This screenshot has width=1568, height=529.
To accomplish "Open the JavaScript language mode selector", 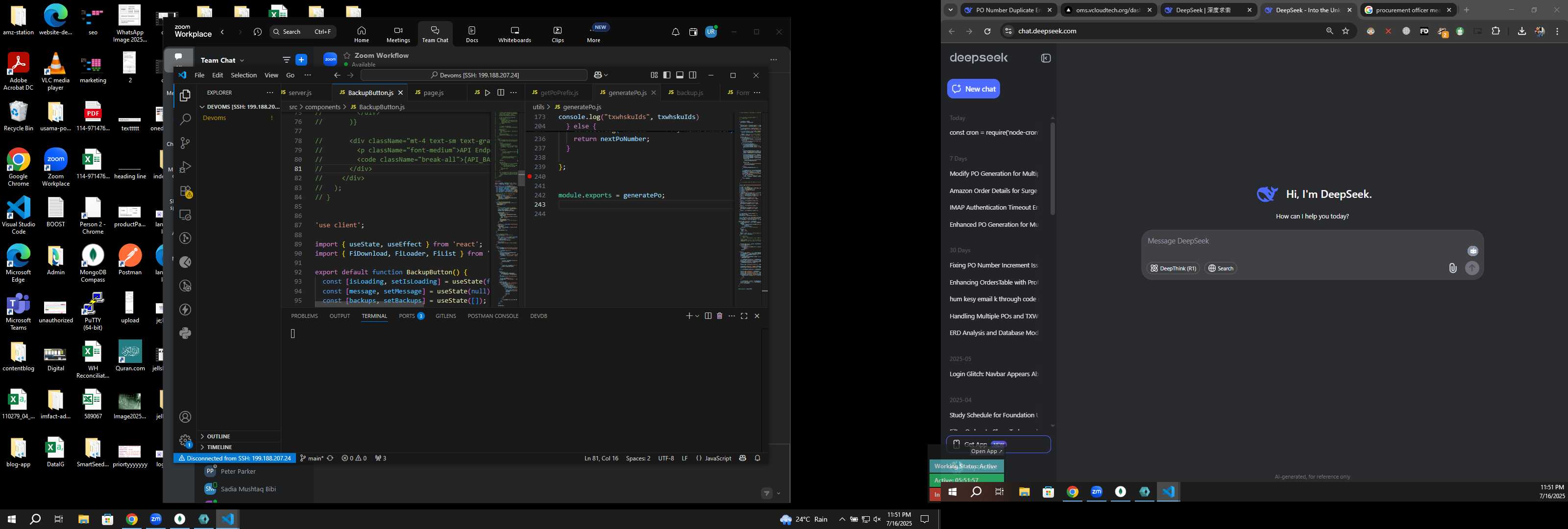I will pos(718,458).
